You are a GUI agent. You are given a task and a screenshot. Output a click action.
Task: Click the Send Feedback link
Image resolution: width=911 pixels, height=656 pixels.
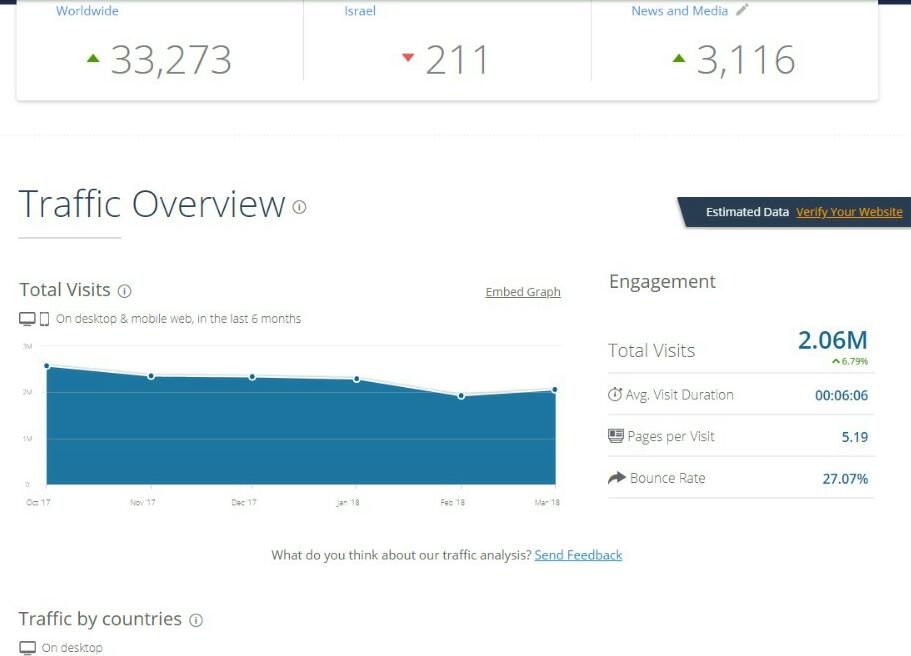point(578,555)
